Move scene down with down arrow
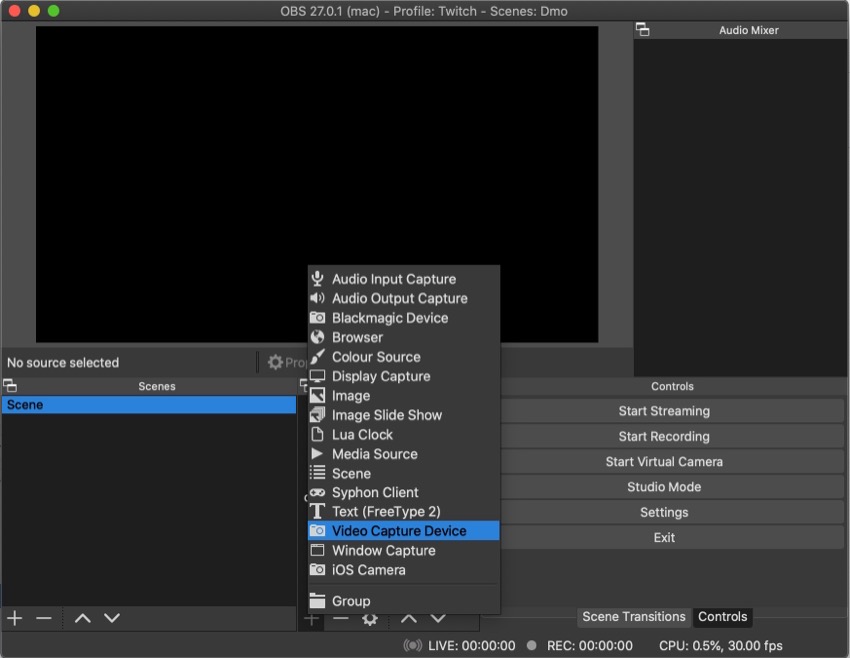Viewport: 850px width, 658px height. click(x=112, y=618)
